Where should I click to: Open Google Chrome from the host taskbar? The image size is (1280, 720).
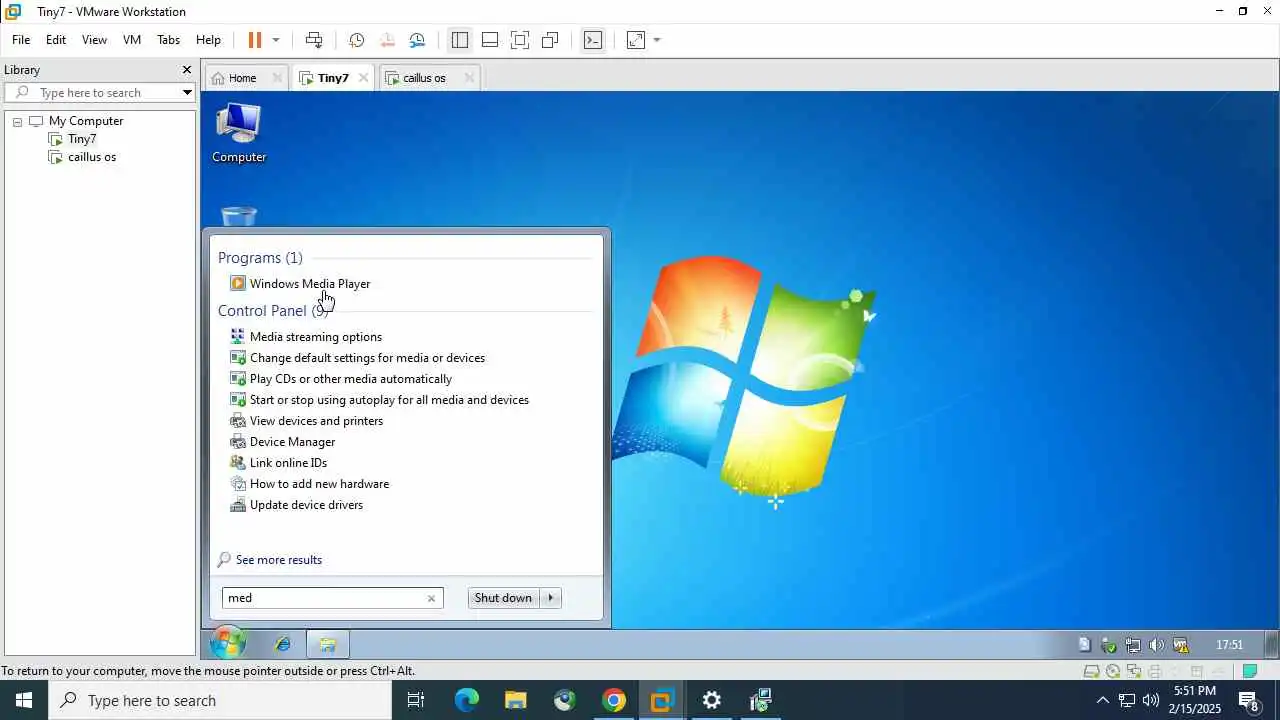point(614,700)
